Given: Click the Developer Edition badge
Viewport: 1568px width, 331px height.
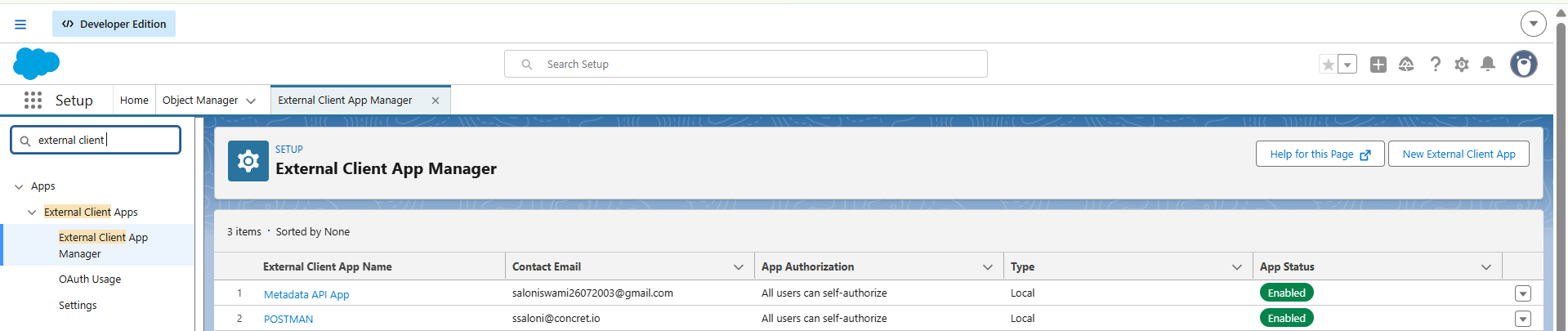Looking at the screenshot, I should pyautogui.click(x=114, y=24).
